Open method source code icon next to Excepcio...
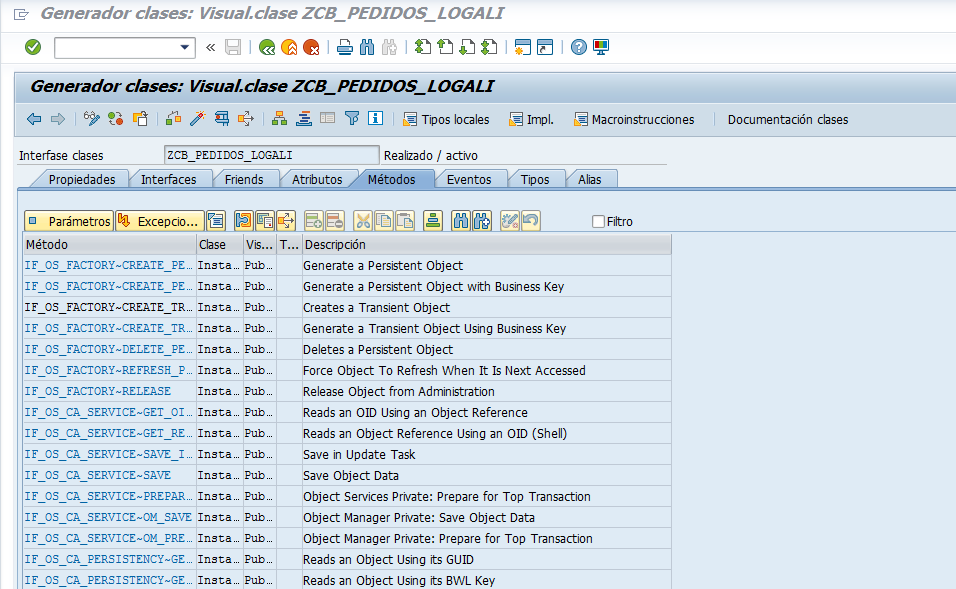Screen dimensions: 956x589 coord(216,221)
